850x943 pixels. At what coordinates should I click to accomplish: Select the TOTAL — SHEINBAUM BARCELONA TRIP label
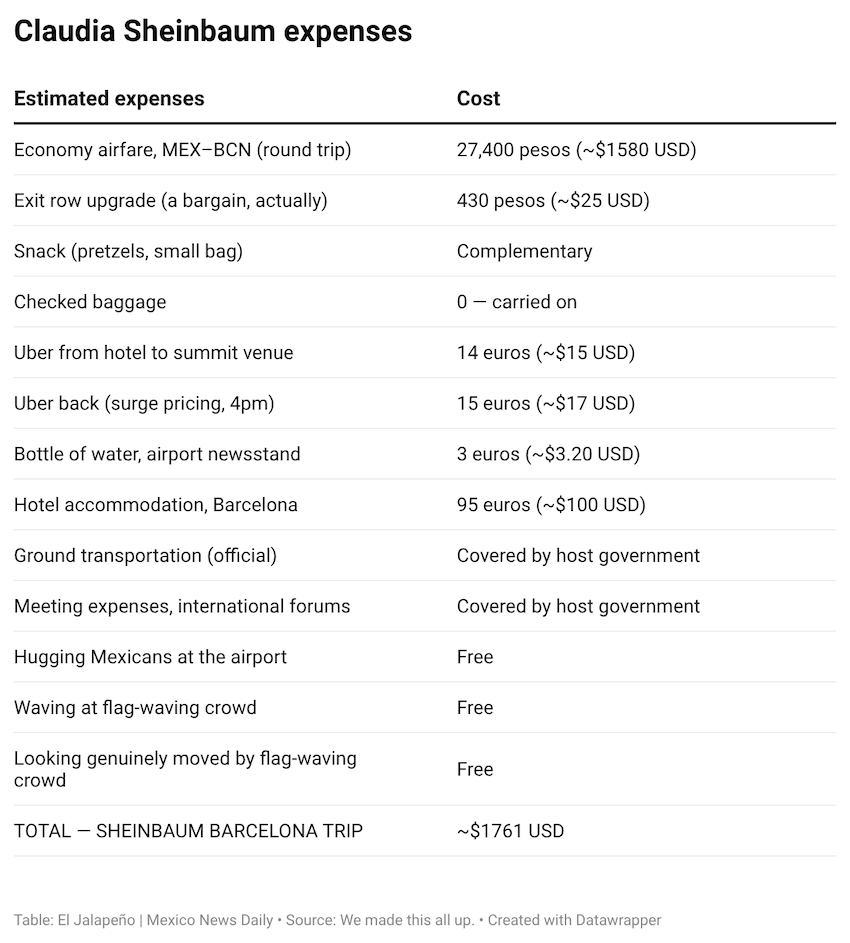click(x=188, y=831)
